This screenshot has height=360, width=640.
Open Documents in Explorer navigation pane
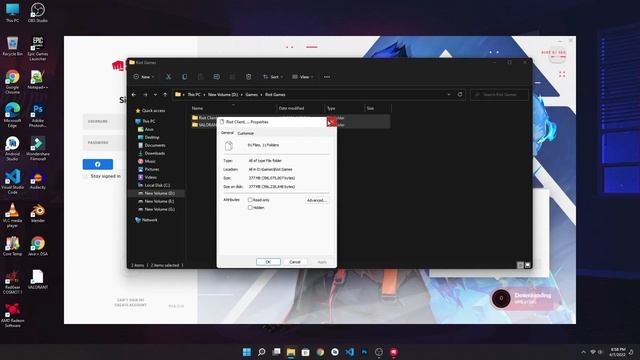click(x=151, y=145)
